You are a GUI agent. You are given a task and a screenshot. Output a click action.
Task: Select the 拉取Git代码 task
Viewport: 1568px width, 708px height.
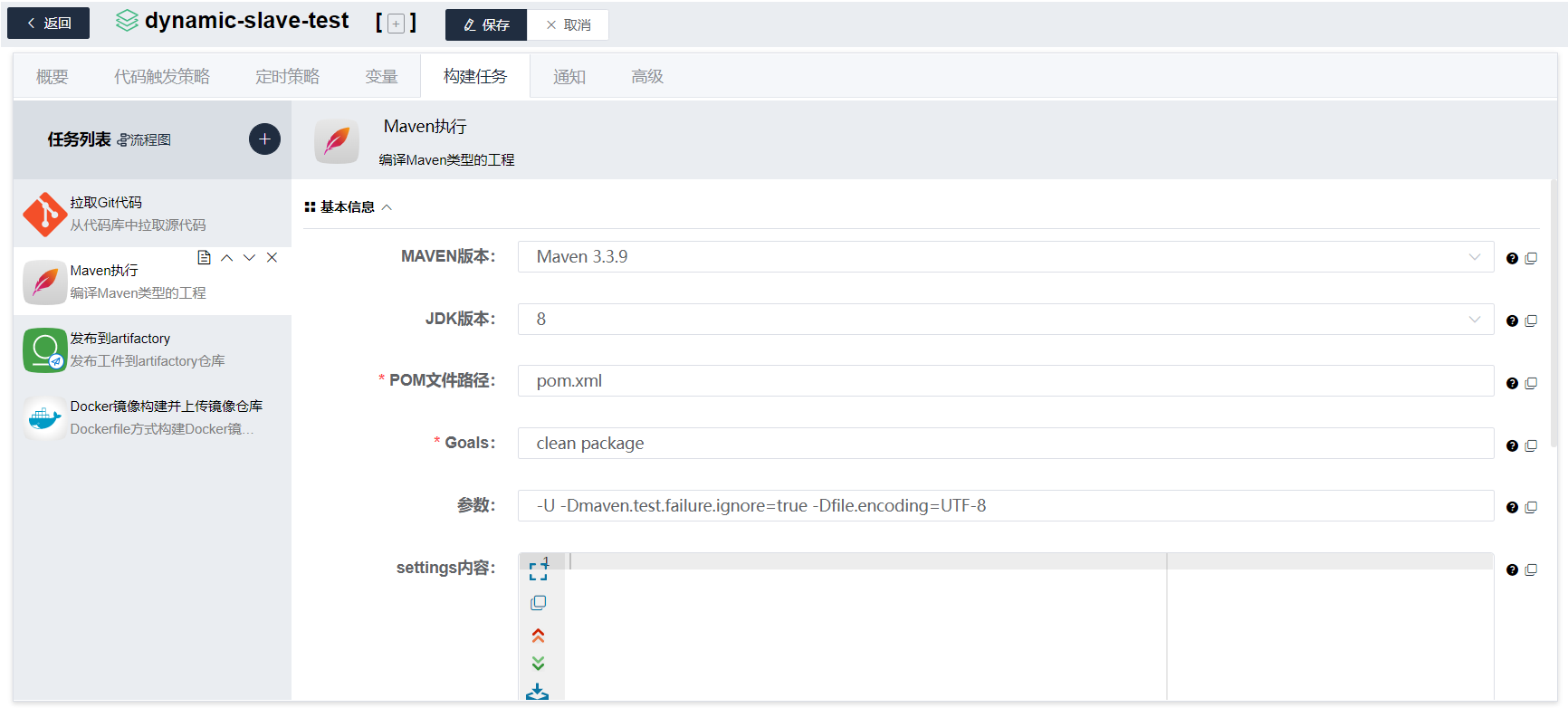[152, 214]
